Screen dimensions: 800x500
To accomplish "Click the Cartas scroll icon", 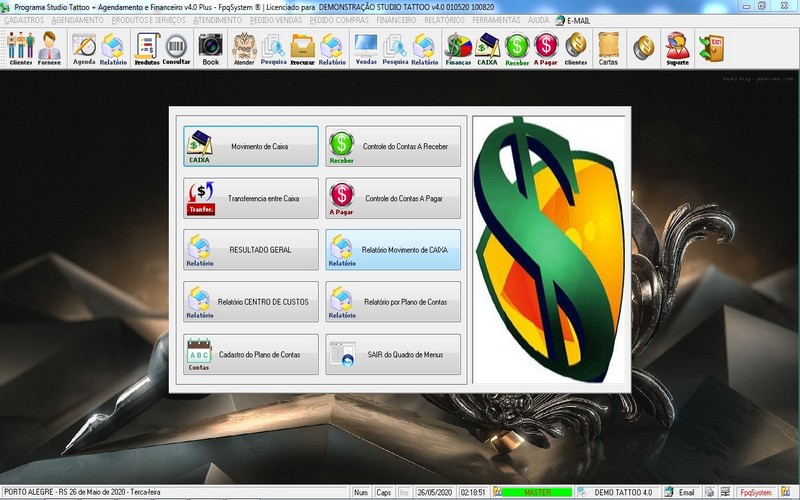I will tap(607, 47).
